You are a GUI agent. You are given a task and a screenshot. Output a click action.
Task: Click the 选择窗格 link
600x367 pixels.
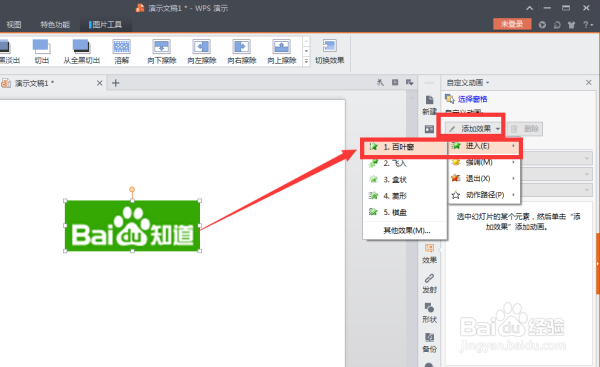(473, 99)
